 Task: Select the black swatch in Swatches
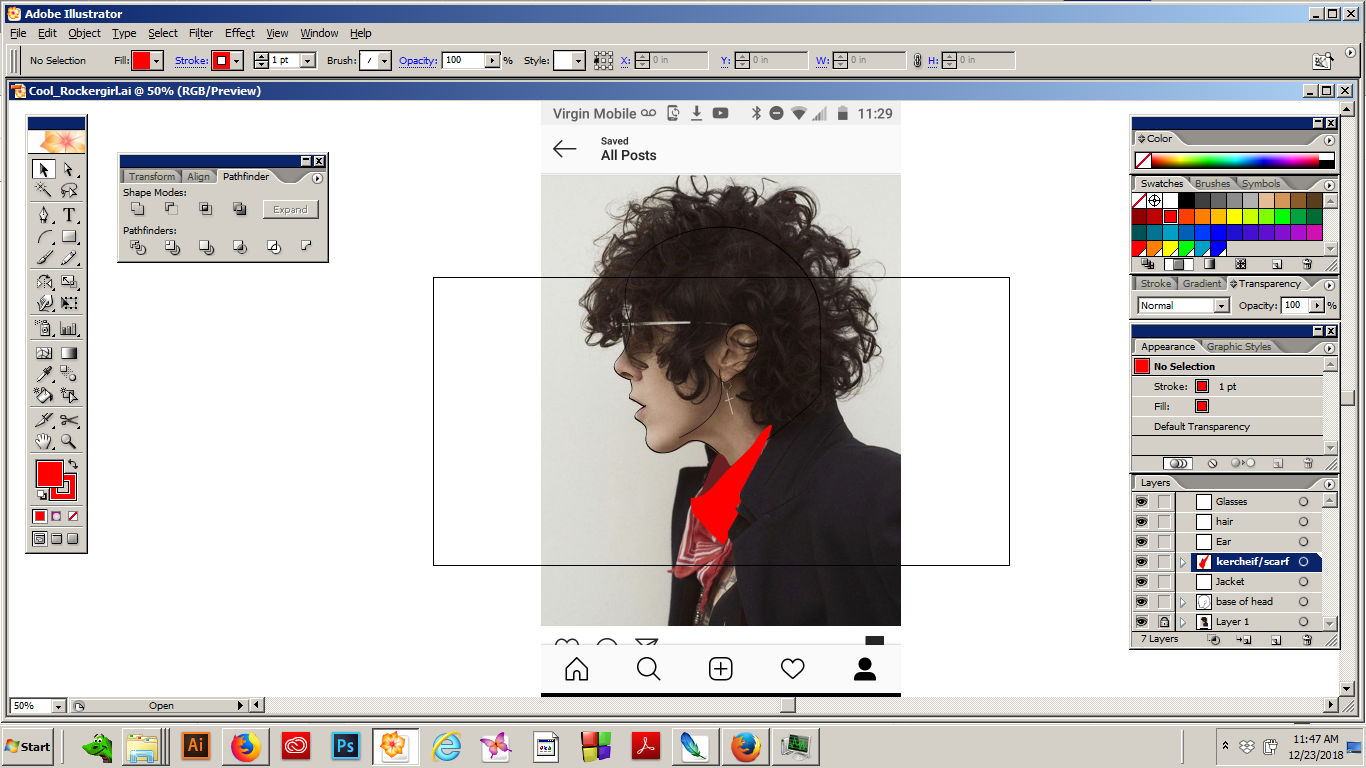(1187, 201)
